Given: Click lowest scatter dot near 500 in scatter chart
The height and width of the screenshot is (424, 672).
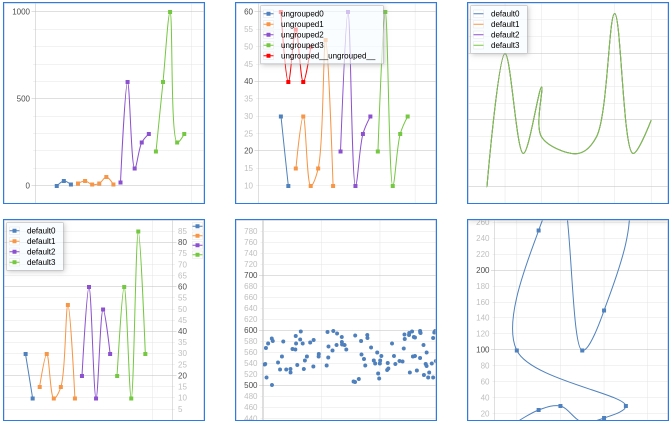Looking at the screenshot, I should 272,385.
